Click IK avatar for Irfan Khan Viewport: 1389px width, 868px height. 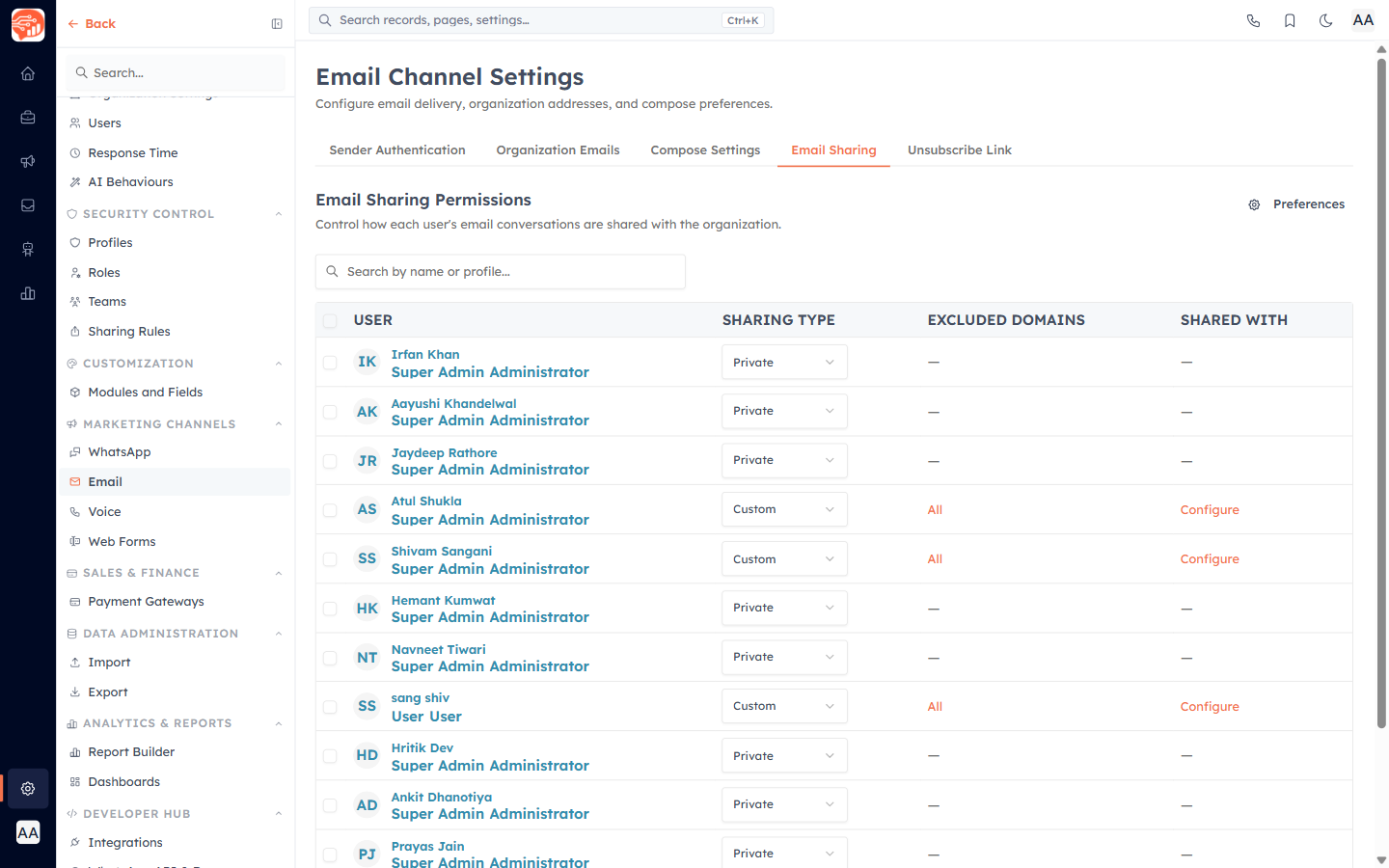click(368, 363)
